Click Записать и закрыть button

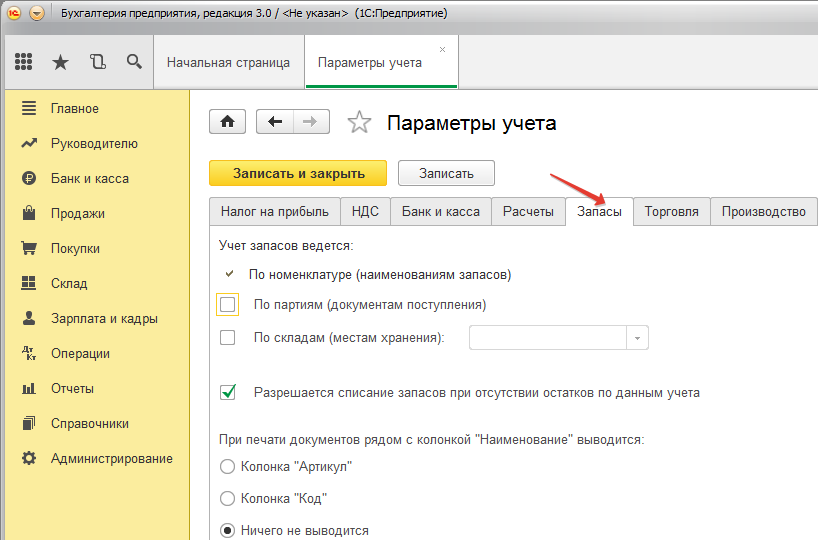298,173
